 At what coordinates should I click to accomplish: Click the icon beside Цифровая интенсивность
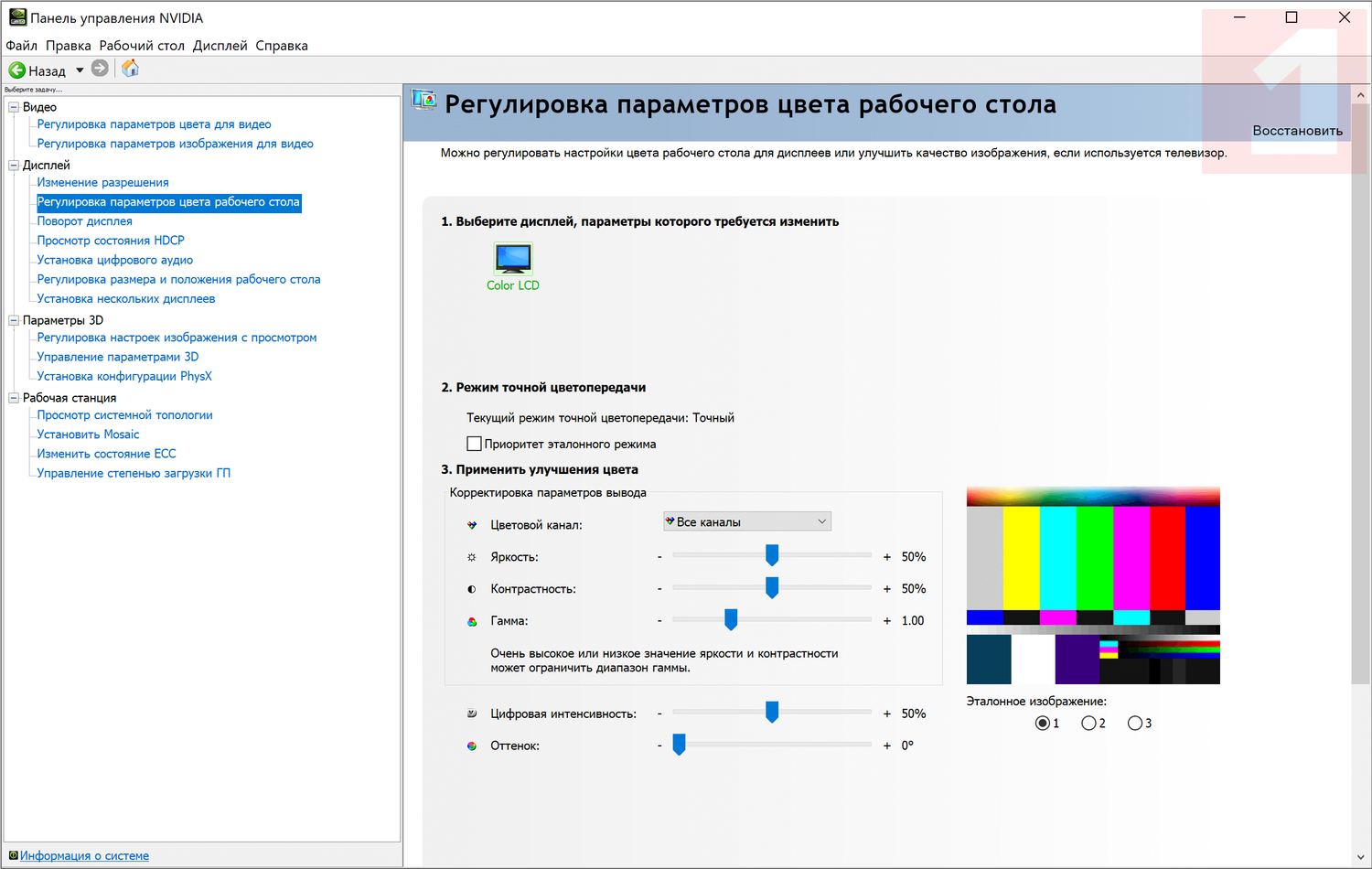(x=472, y=713)
